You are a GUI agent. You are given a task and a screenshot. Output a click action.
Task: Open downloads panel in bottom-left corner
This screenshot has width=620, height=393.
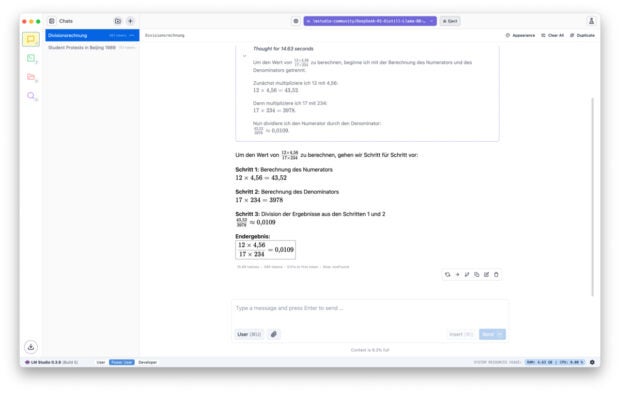(31, 347)
